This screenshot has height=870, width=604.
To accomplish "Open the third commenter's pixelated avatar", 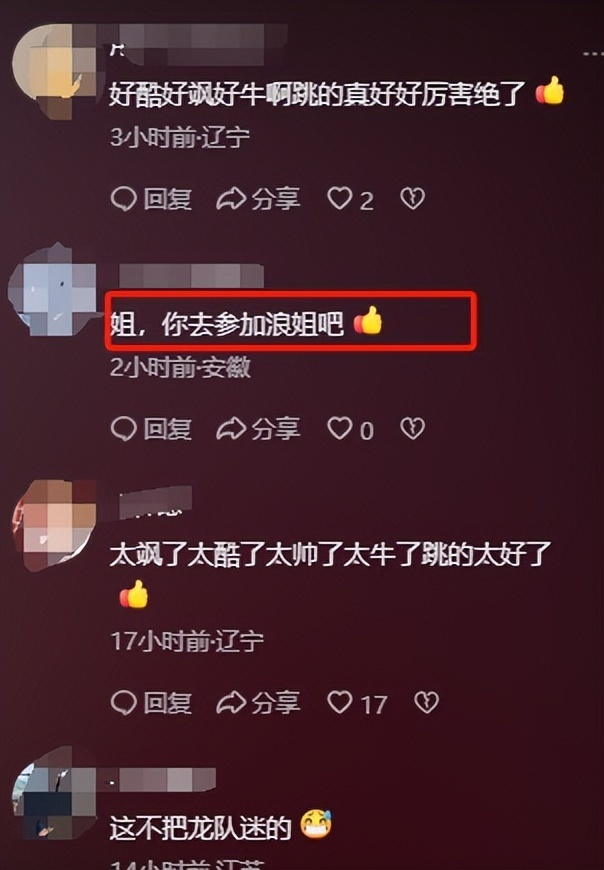I will (x=54, y=525).
